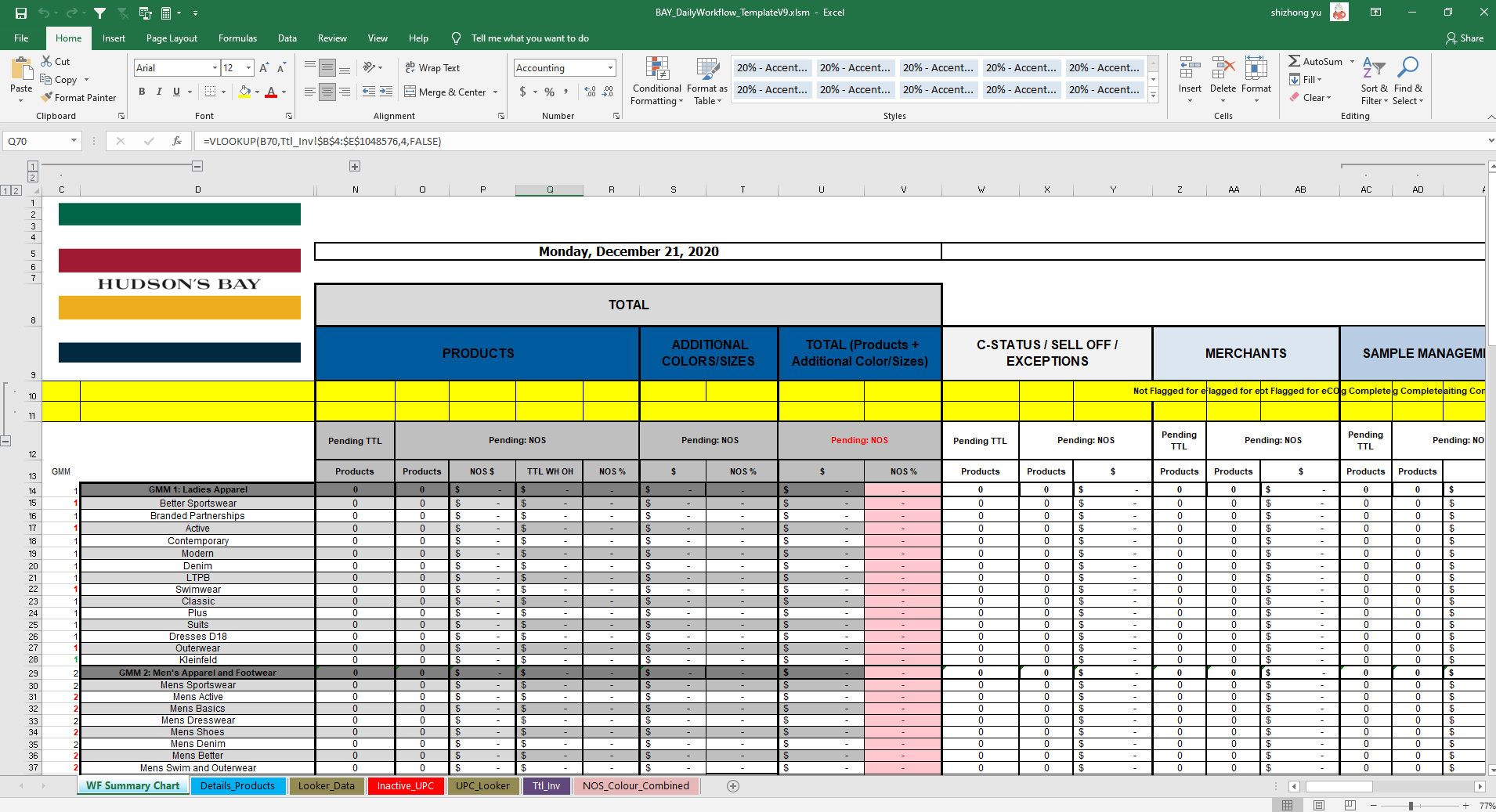The height and width of the screenshot is (812, 1496).
Task: Open the Inactive_UPC sheet tab
Action: 406,785
